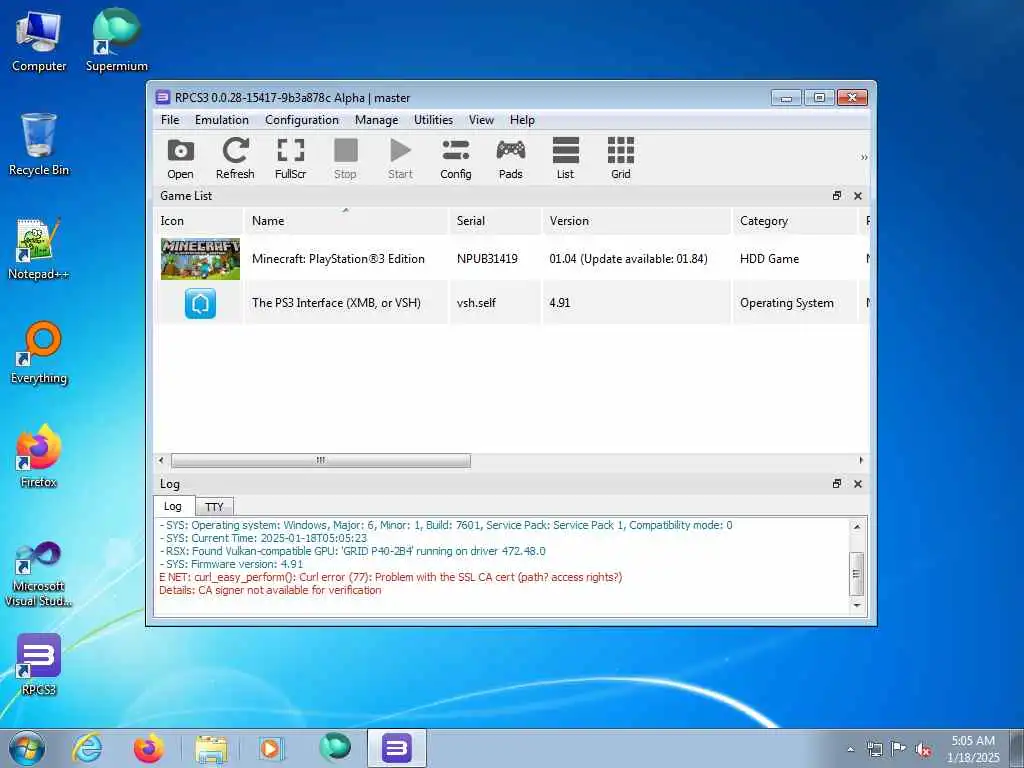Select the PS3 Interface XMB icon
The image size is (1024, 768).
click(x=200, y=304)
